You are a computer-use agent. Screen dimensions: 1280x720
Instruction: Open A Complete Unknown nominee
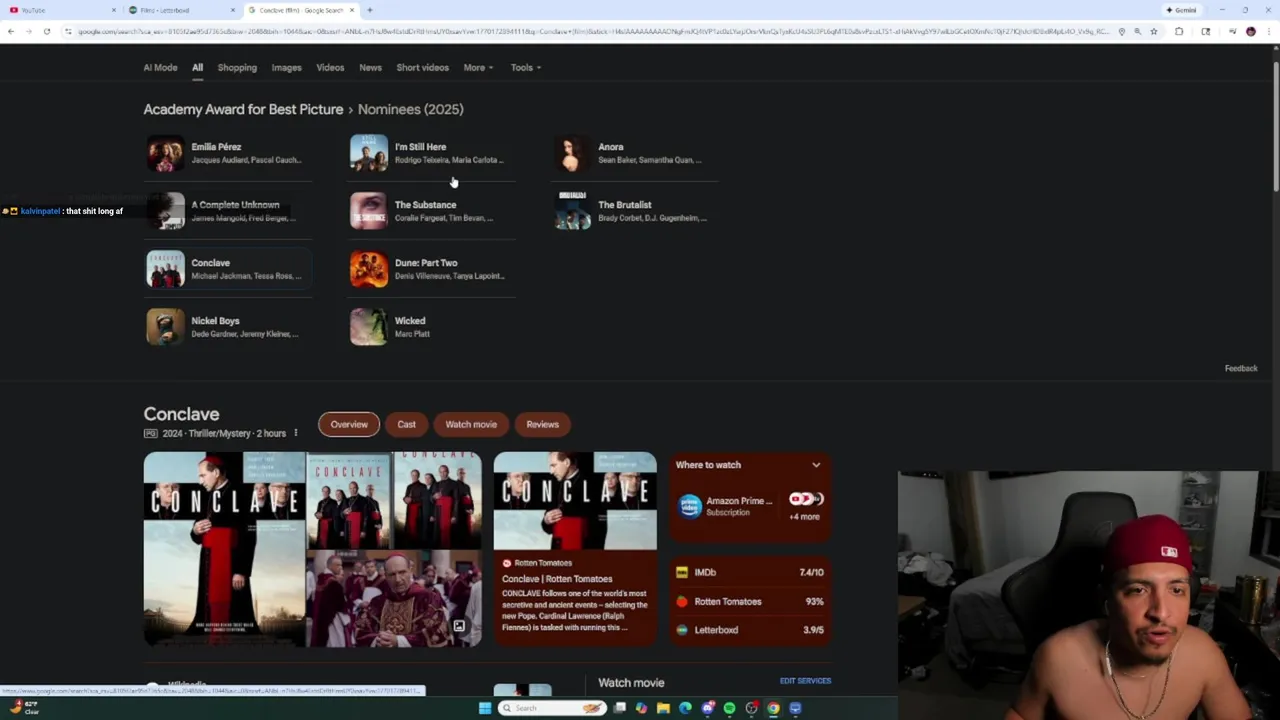(x=229, y=211)
